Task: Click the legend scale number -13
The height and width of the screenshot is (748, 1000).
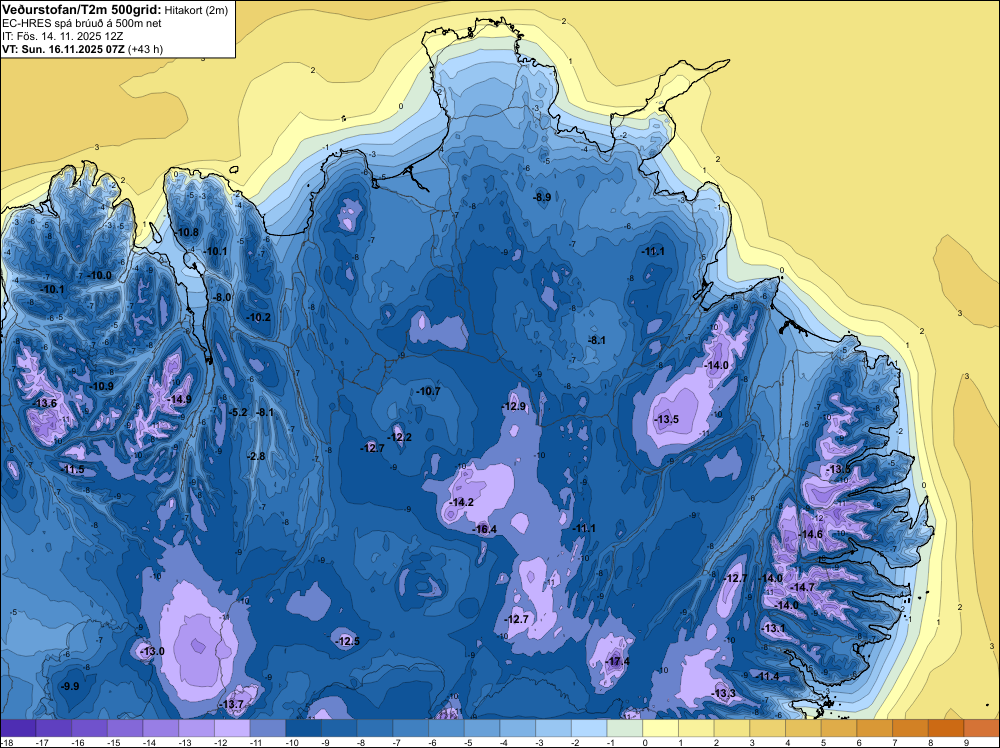Action: (x=185, y=742)
